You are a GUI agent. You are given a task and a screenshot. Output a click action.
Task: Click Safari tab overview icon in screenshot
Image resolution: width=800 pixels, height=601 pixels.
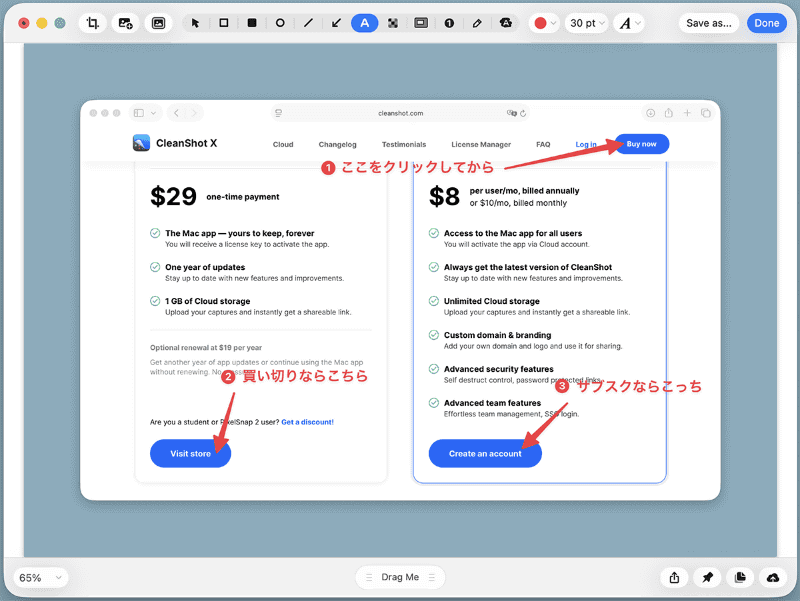click(706, 113)
